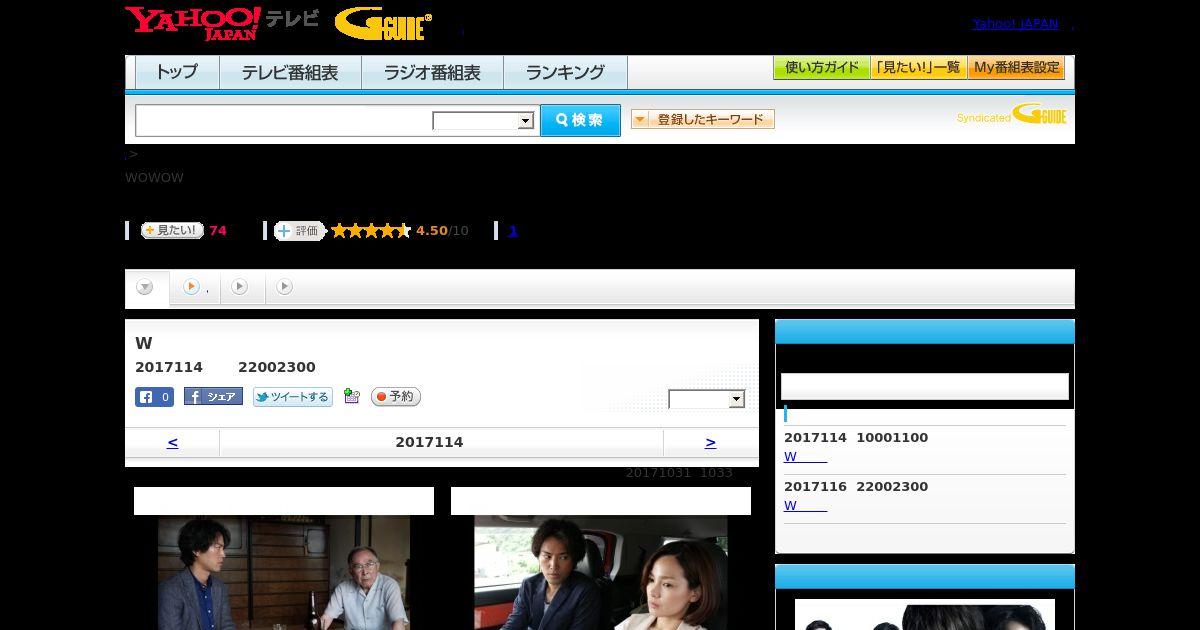Open the 「見たい!」一覧 button
This screenshot has width=1200, height=630.
point(919,67)
